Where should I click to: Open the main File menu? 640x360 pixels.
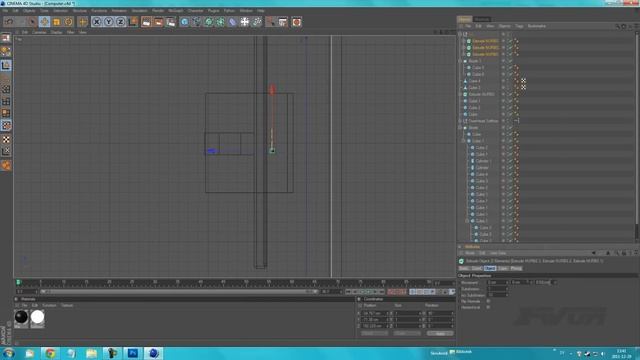point(5,11)
